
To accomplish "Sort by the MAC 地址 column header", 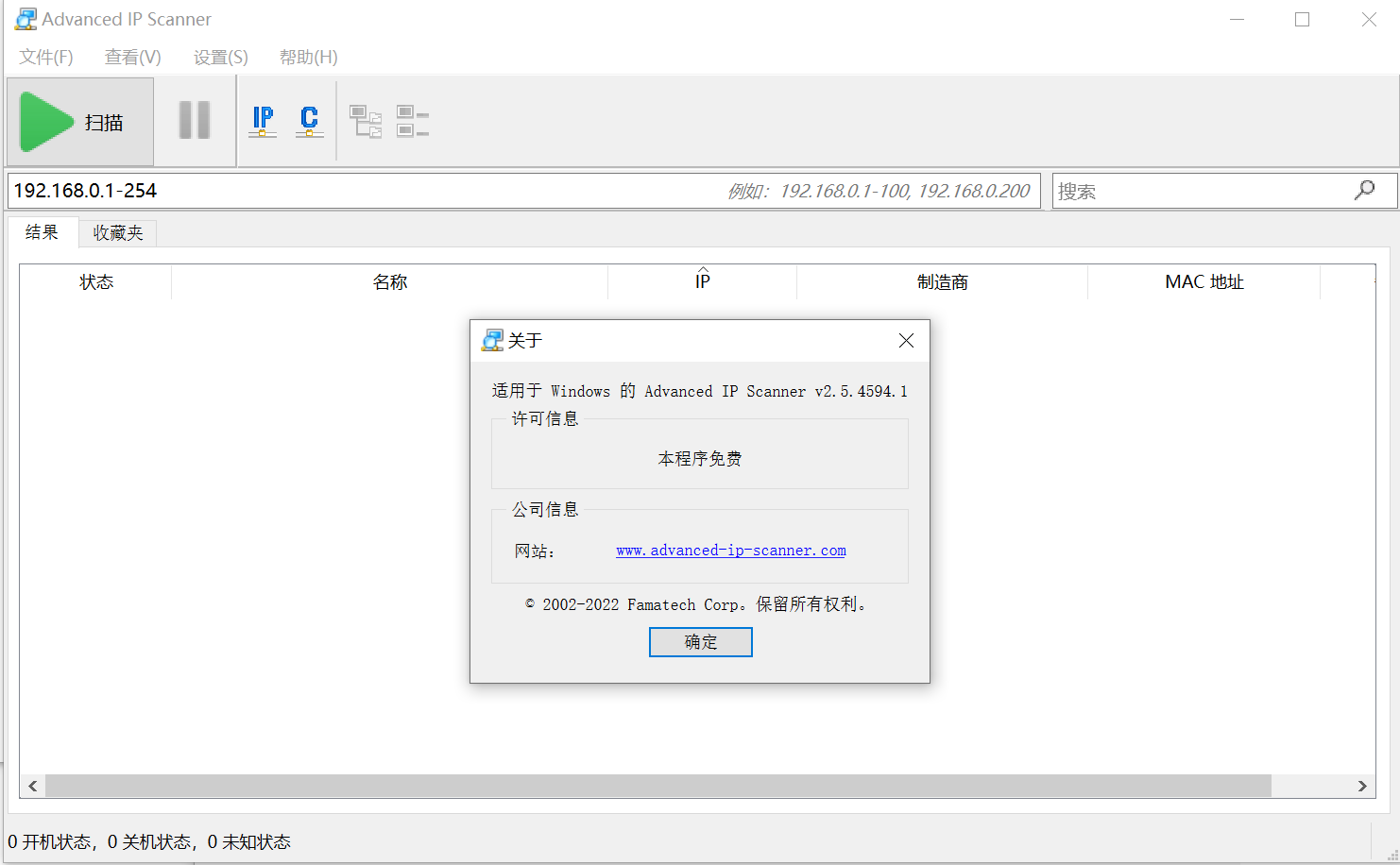I will click(x=1204, y=281).
